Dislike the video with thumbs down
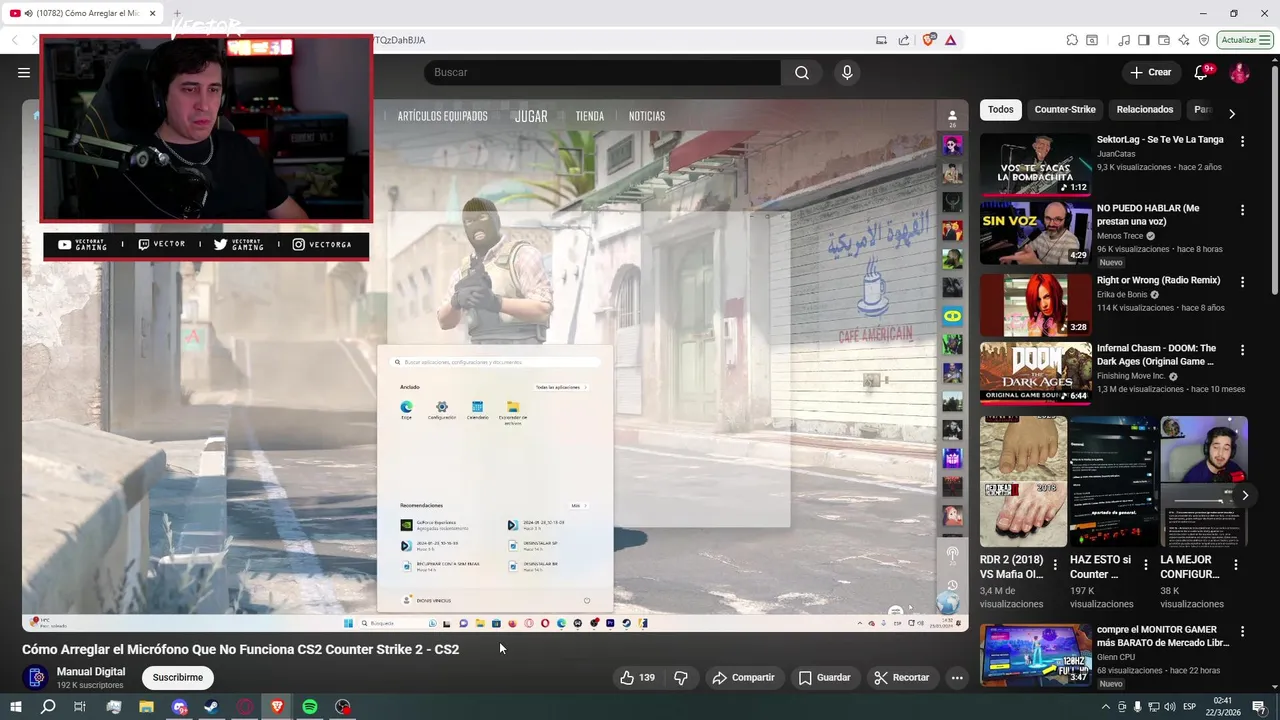 [x=681, y=677]
